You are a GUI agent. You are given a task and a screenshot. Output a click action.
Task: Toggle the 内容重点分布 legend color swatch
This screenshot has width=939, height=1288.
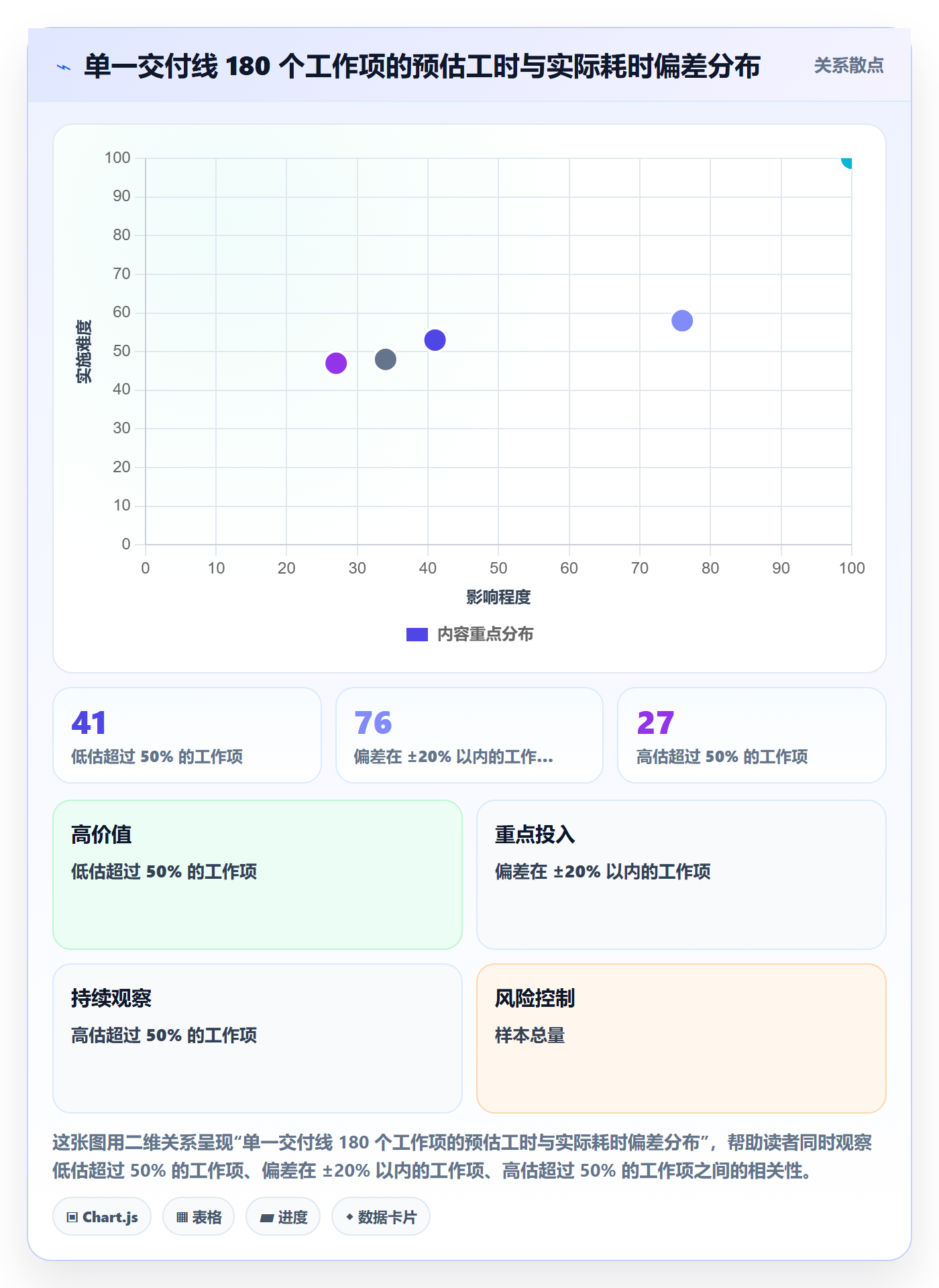point(417,635)
